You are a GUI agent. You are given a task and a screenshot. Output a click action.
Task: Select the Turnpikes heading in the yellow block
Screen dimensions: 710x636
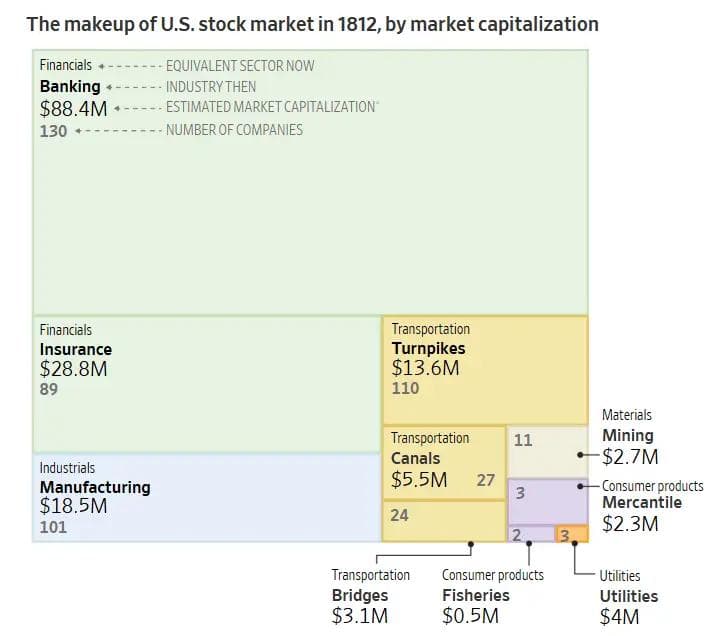click(428, 349)
